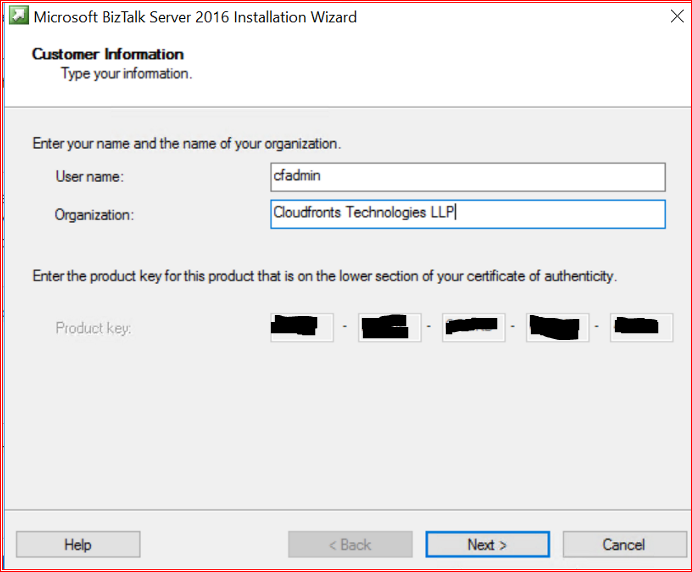
Task: Click the User name text field
Action: (467, 177)
